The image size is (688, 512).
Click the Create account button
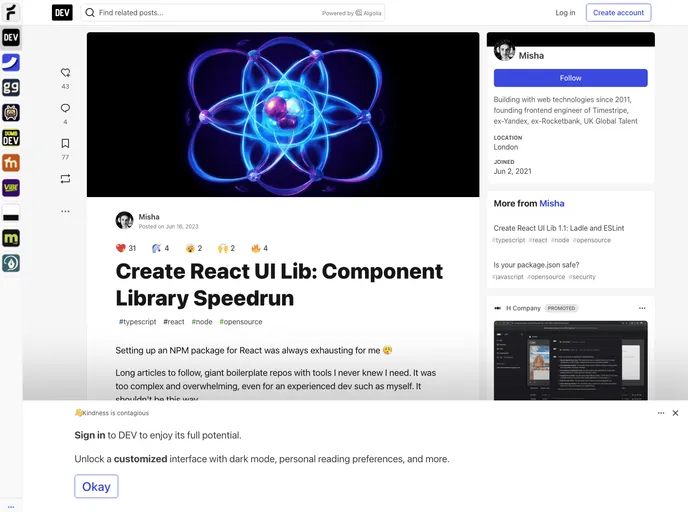618,13
